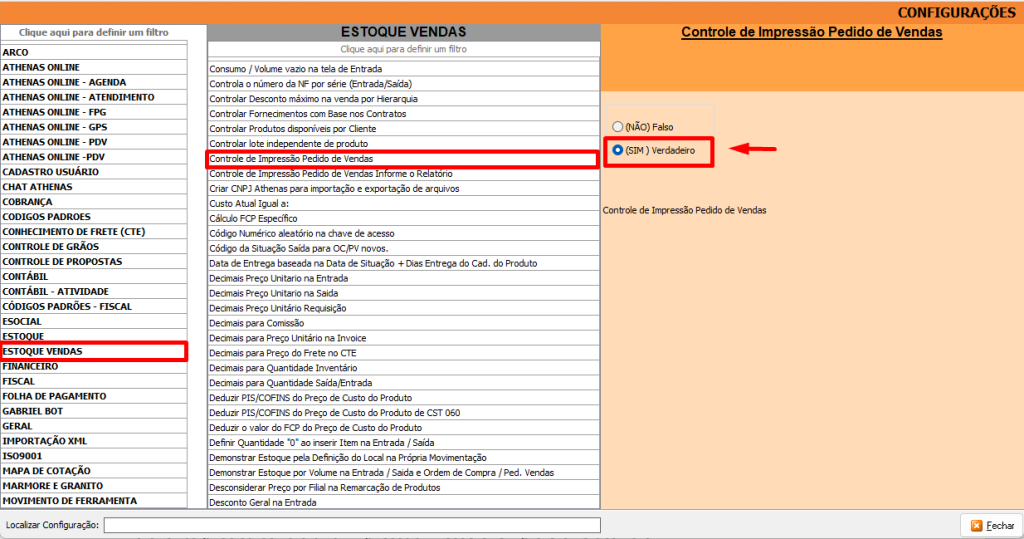This screenshot has width=1024, height=539.
Task: Select Controle de Impressão Pedido Informe o Relatório
Action: (404, 174)
